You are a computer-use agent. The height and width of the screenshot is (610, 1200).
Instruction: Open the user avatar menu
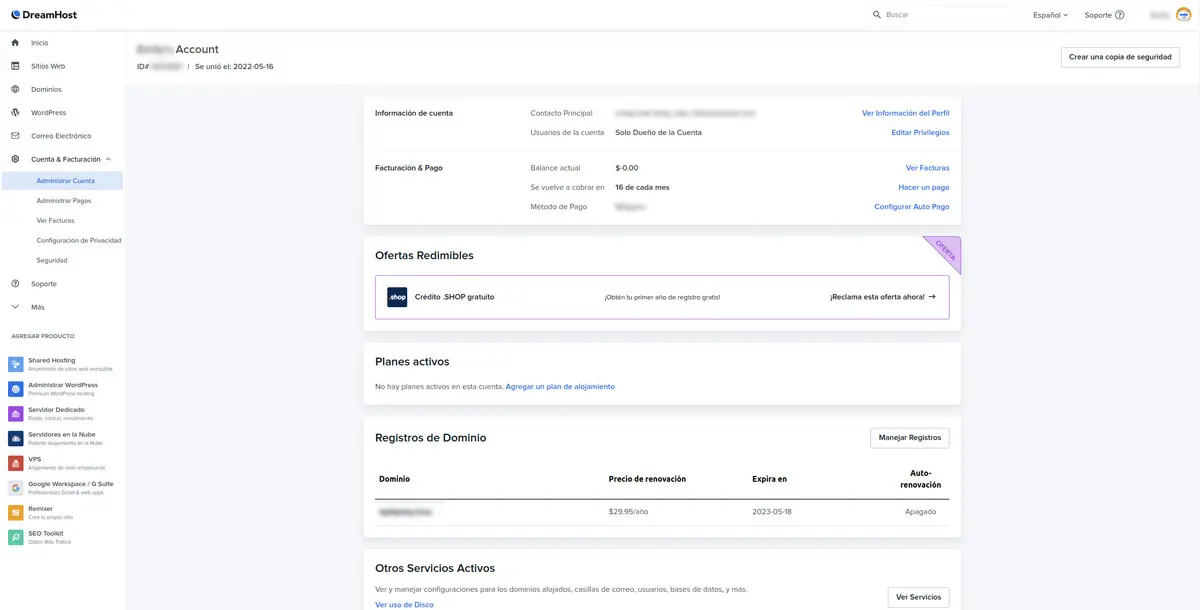(1183, 15)
